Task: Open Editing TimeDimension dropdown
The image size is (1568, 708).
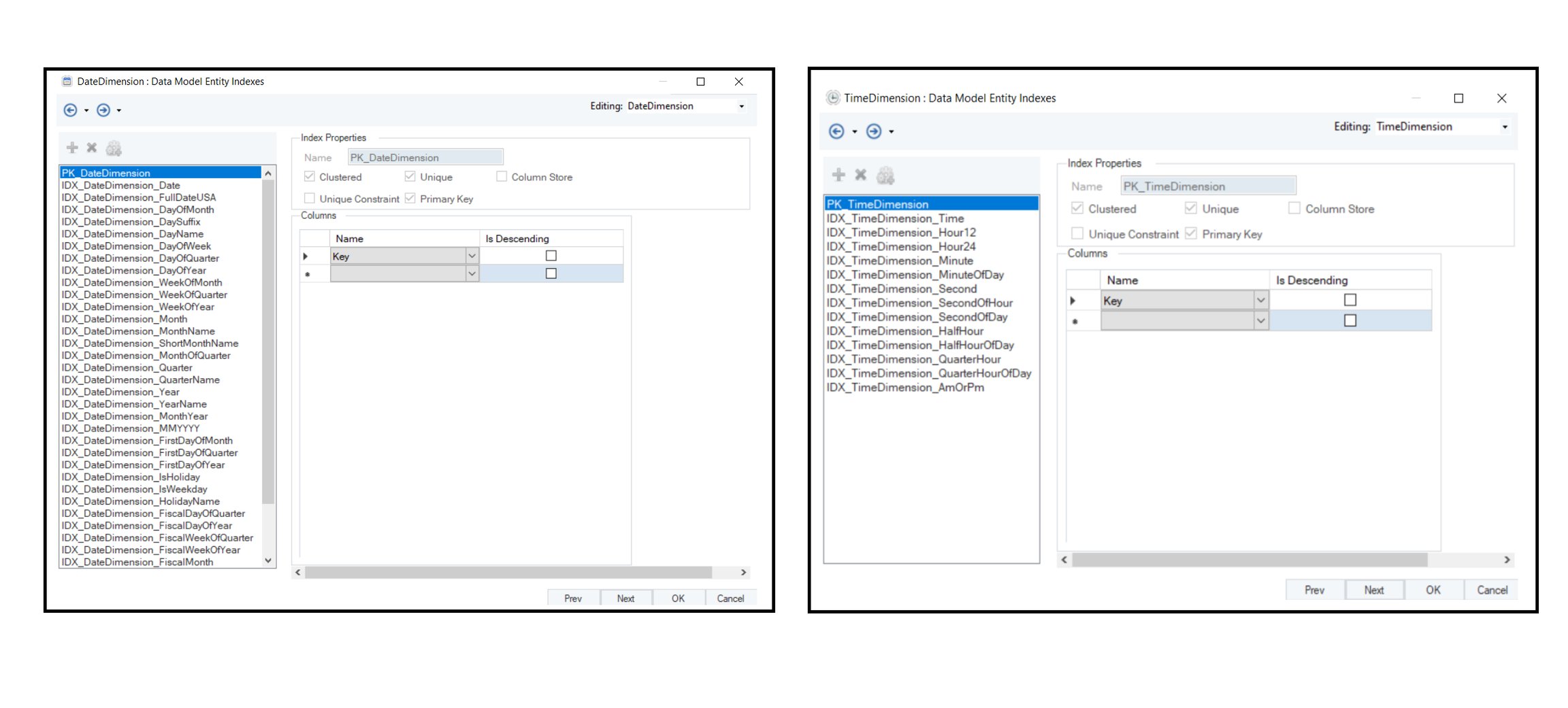Action: coord(1505,127)
